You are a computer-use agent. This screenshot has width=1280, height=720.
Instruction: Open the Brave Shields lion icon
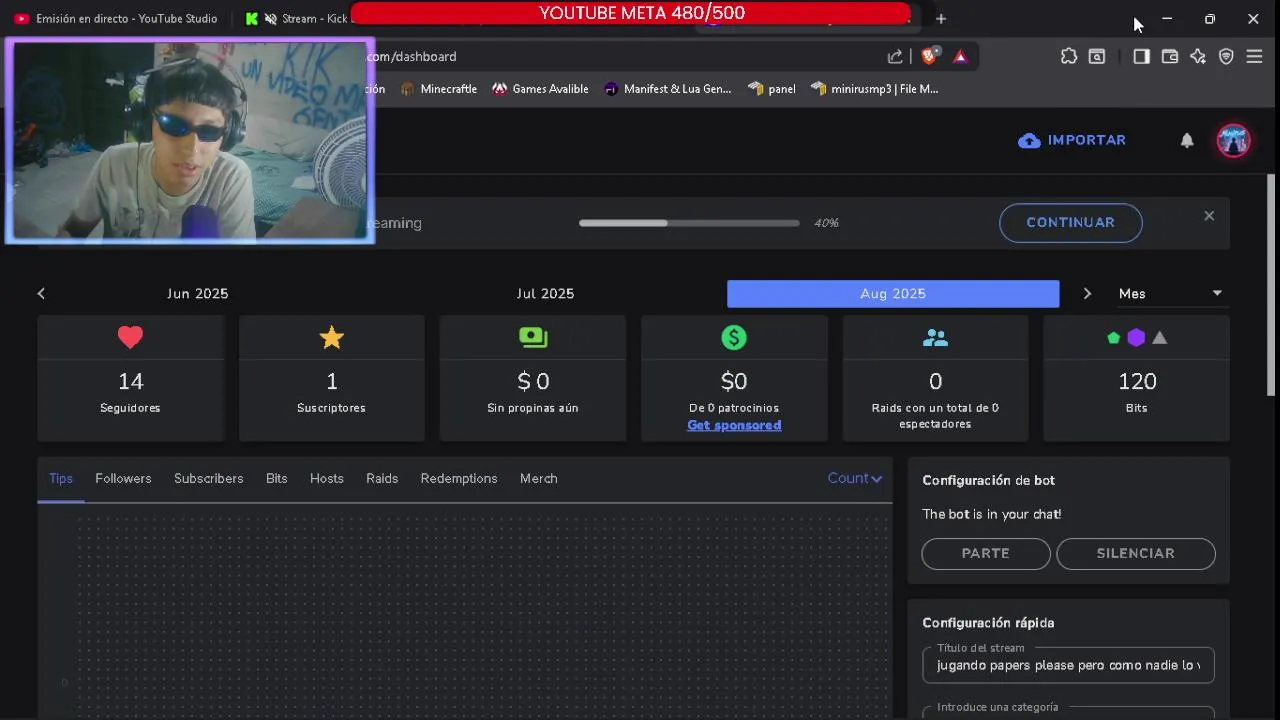(929, 57)
